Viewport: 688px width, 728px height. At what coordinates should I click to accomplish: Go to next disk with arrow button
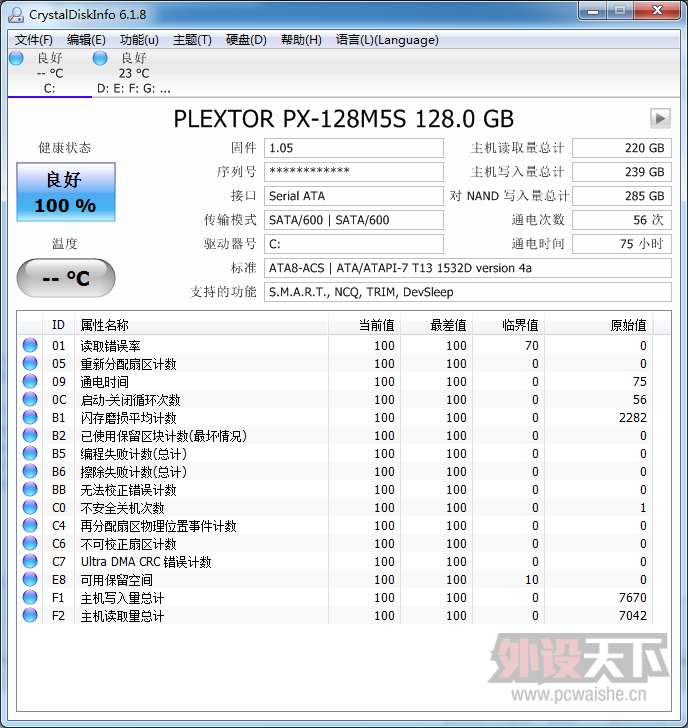click(660, 119)
